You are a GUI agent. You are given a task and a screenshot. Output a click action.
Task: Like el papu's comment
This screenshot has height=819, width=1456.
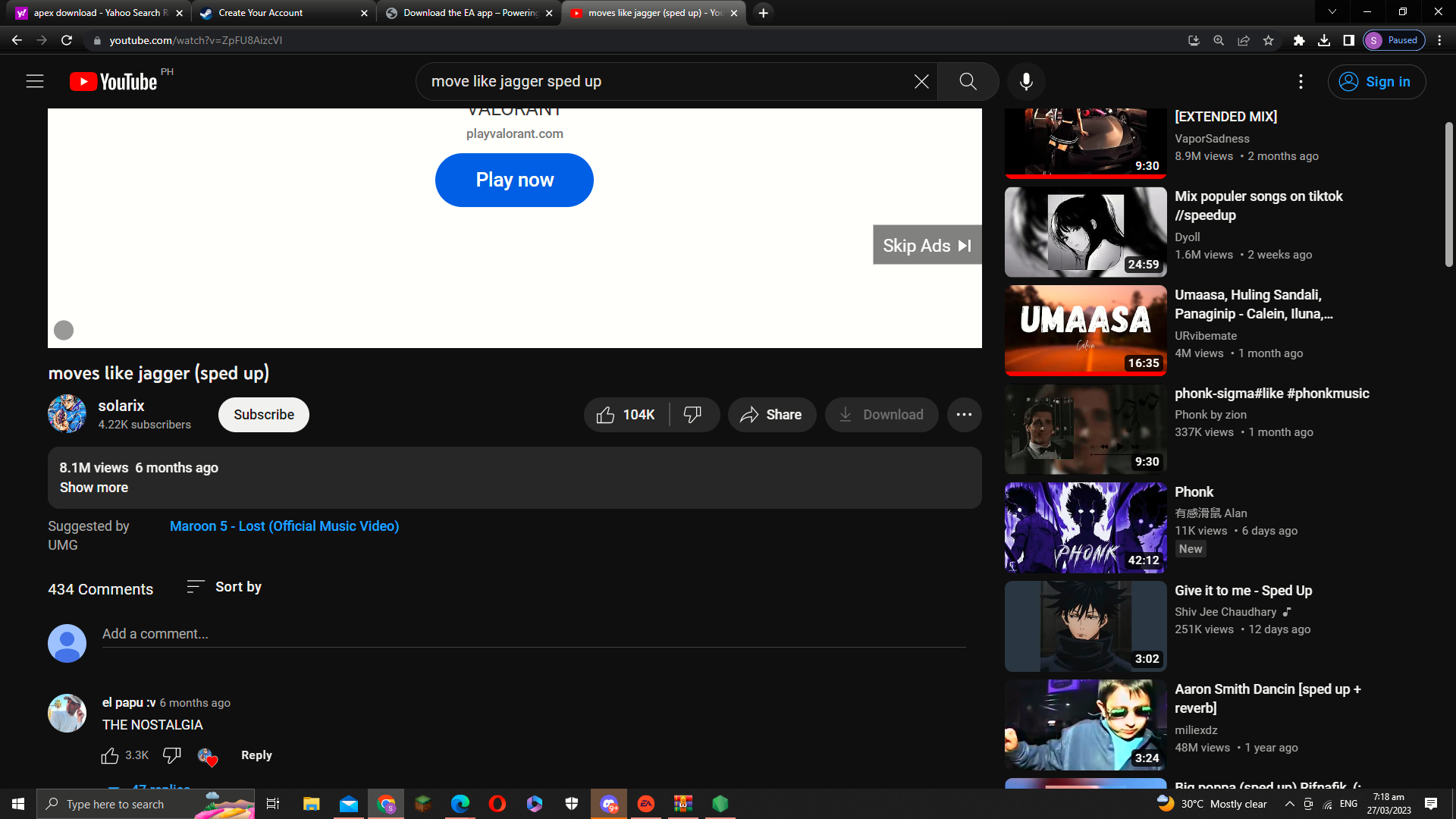pyautogui.click(x=110, y=755)
